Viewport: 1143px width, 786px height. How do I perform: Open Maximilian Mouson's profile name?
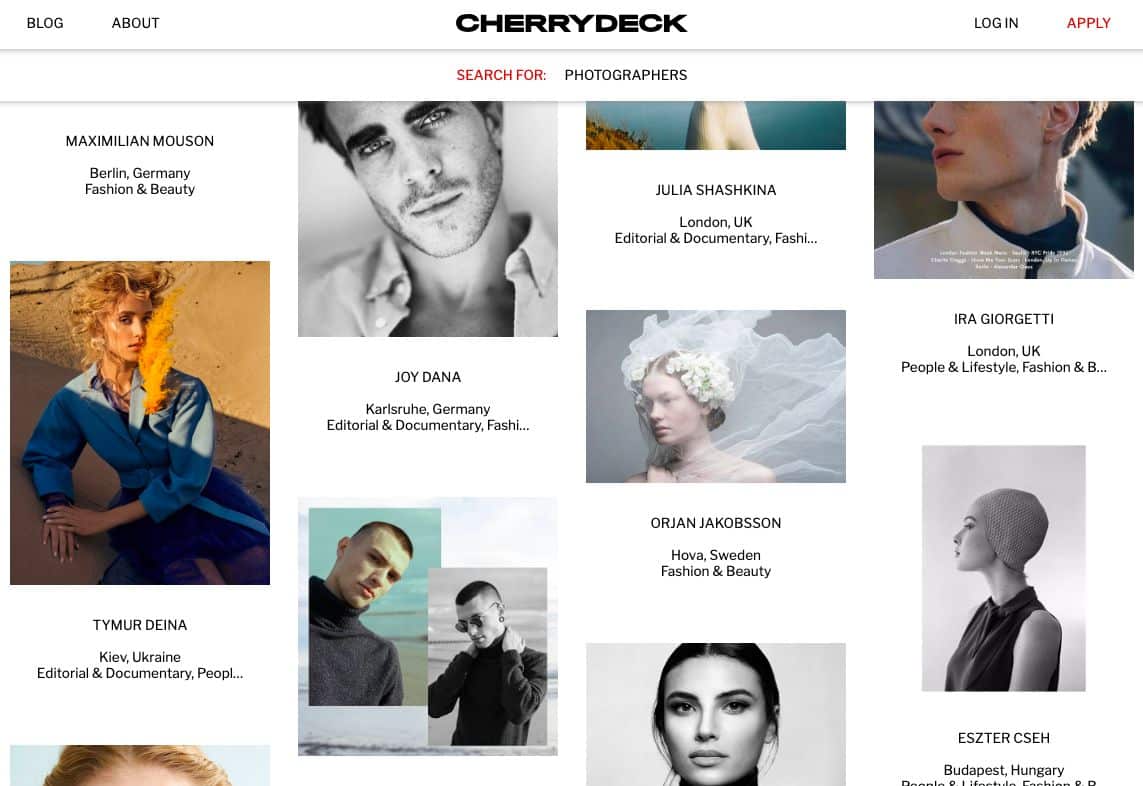tap(140, 141)
